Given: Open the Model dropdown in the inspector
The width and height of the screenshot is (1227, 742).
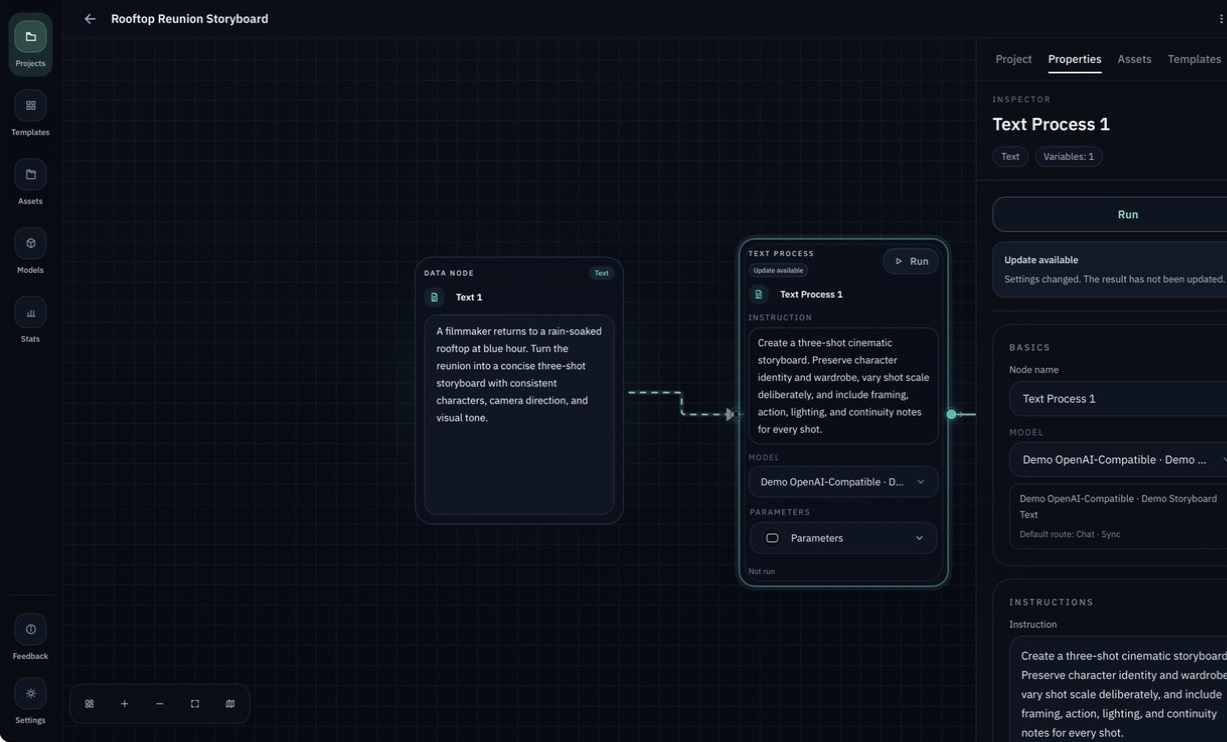Looking at the screenshot, I should pyautogui.click(x=1118, y=459).
